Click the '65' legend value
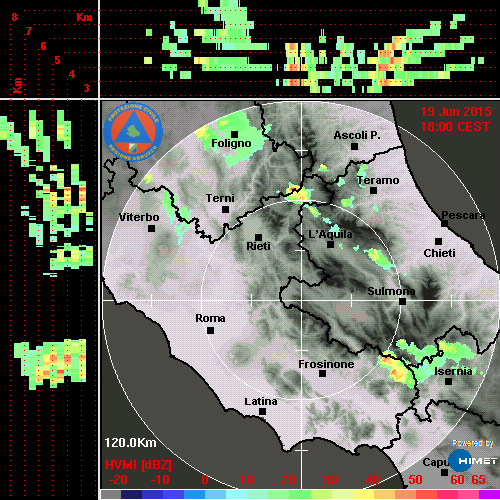The width and height of the screenshot is (500, 500). click(478, 480)
